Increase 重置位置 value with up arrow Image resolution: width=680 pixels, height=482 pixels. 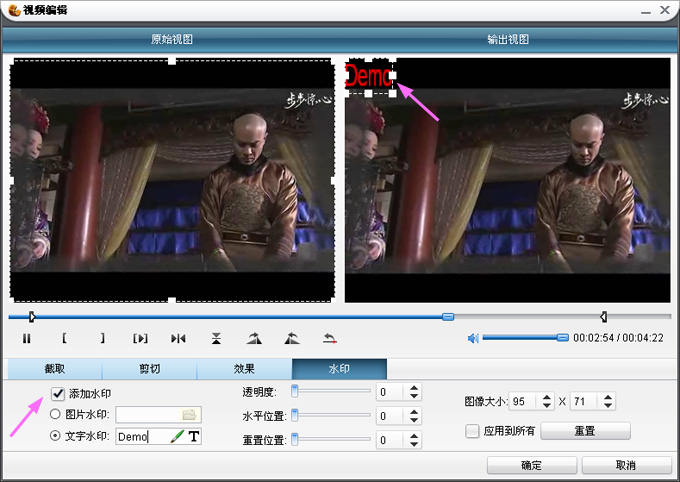414,436
